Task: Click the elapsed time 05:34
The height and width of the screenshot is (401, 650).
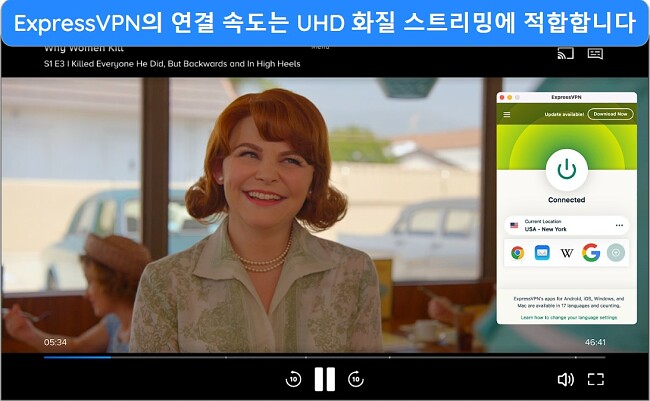Action: tap(55, 343)
